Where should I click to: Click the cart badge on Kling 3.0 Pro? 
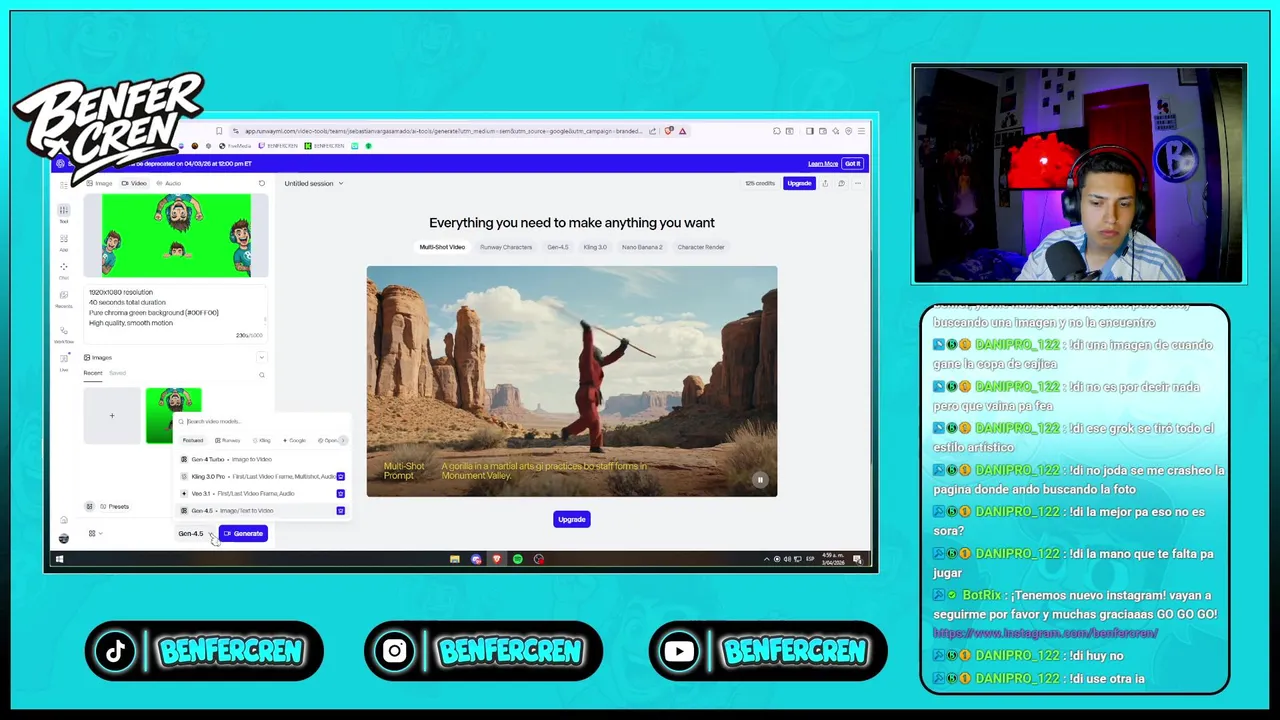point(341,476)
